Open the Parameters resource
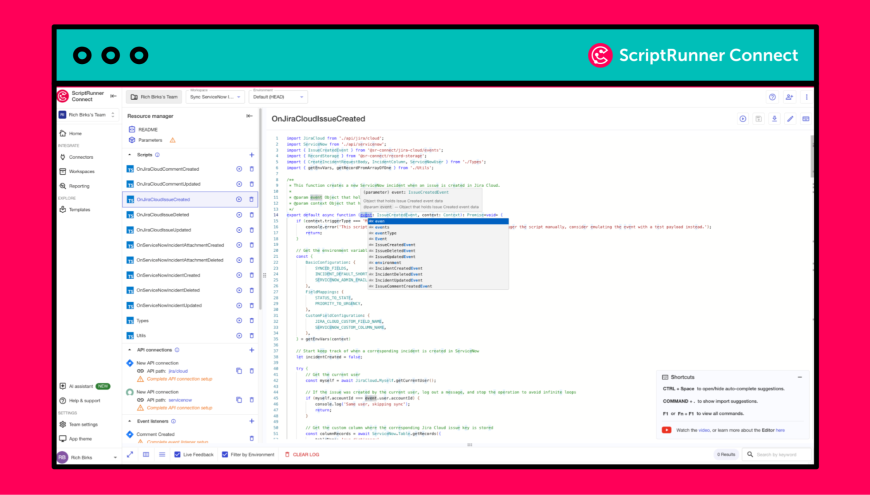Viewport: 870px width, 495px height. [x=145, y=140]
